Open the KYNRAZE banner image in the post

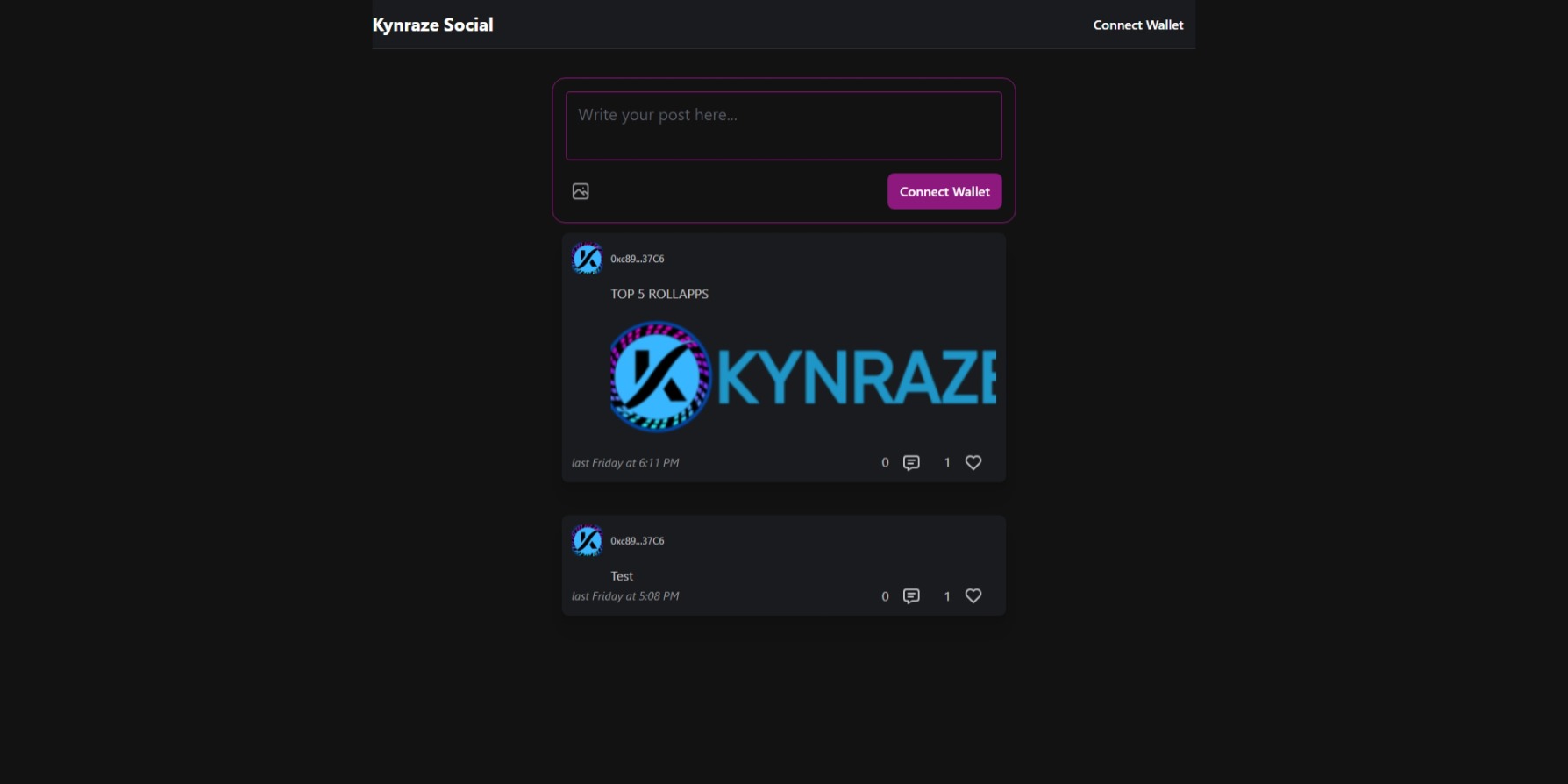(802, 376)
